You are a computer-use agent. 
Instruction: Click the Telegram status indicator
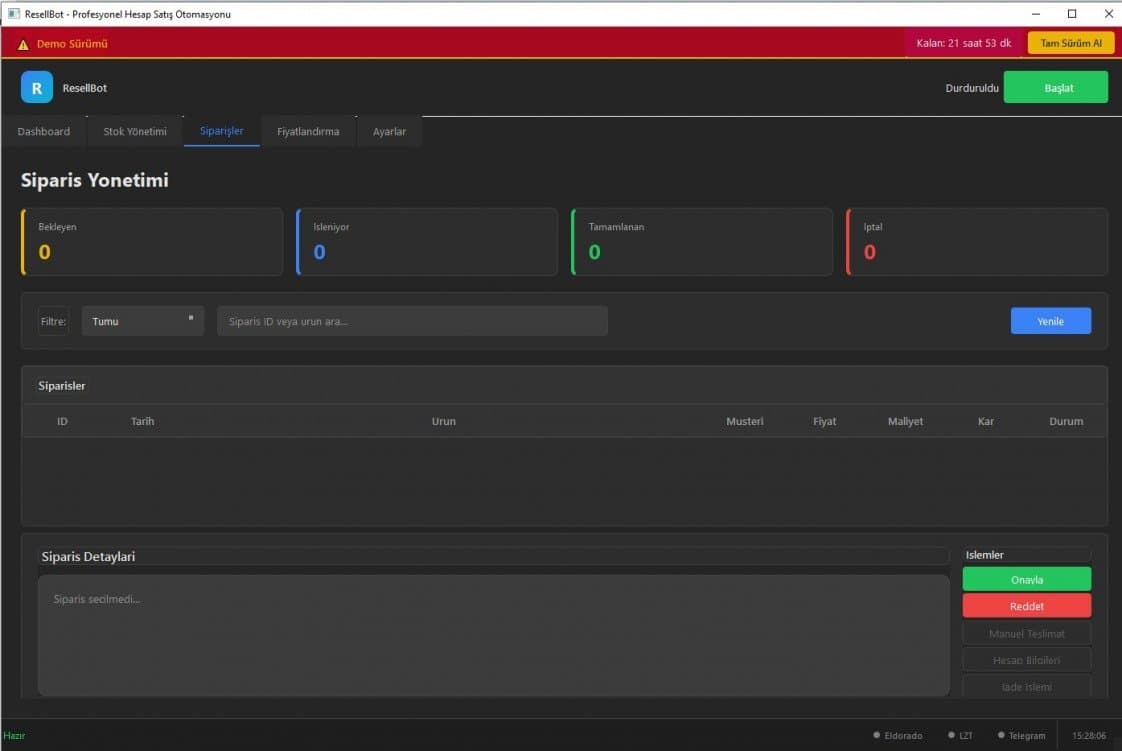coord(1022,735)
